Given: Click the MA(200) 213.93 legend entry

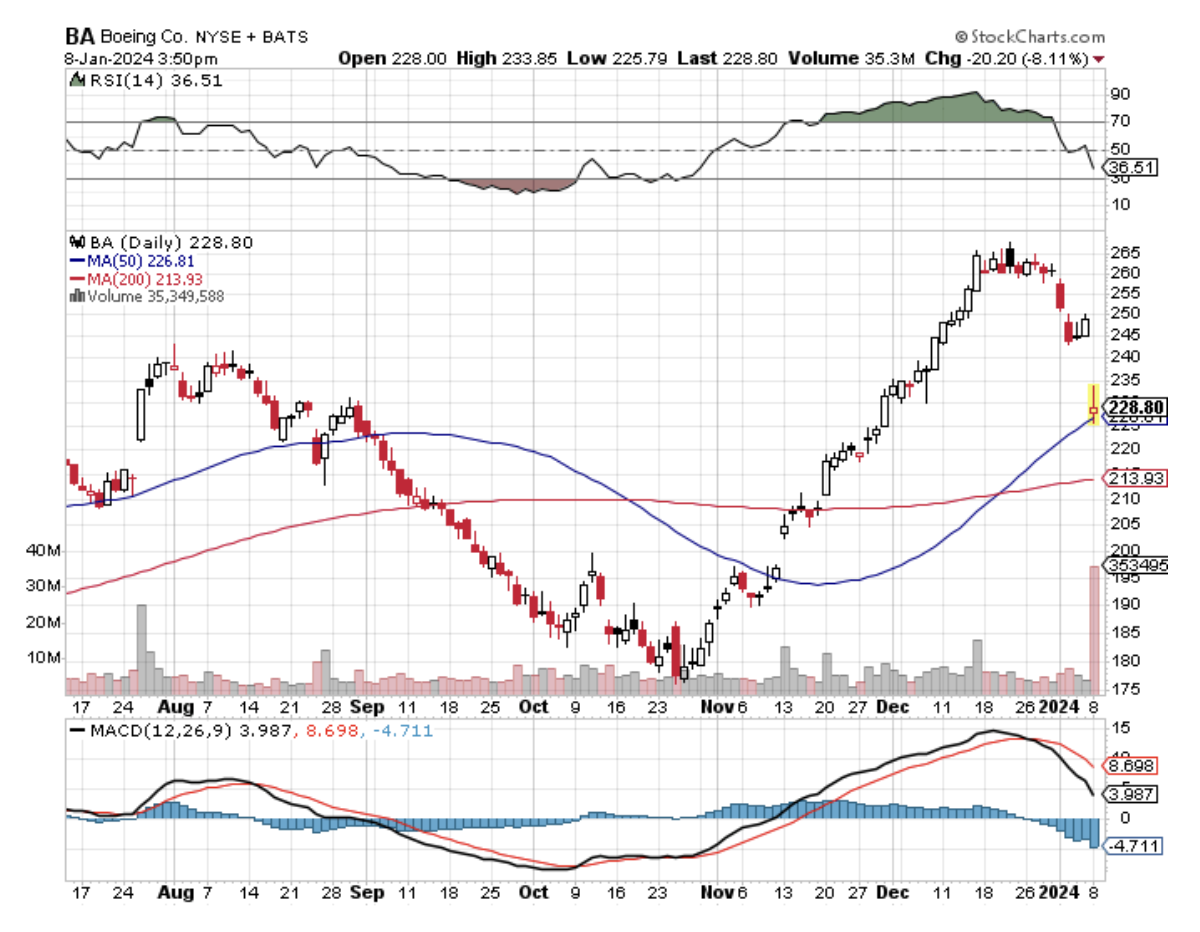Looking at the screenshot, I should coord(143,278).
